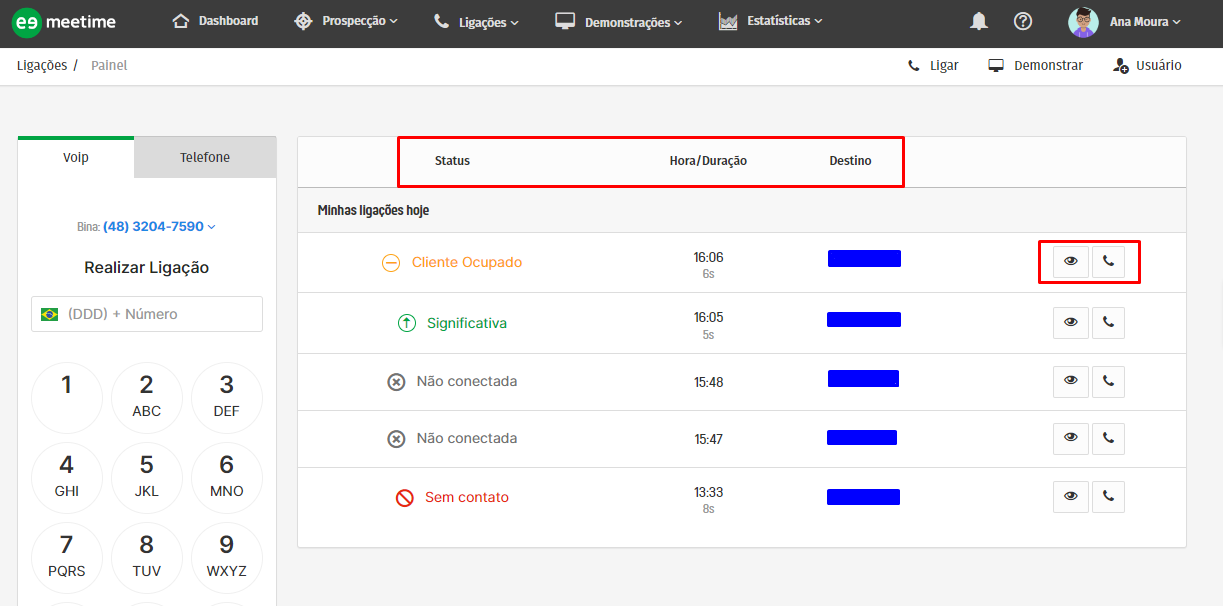The height and width of the screenshot is (606, 1223).
Task: Tap keypad digit 2 ABC
Action: tap(147, 397)
